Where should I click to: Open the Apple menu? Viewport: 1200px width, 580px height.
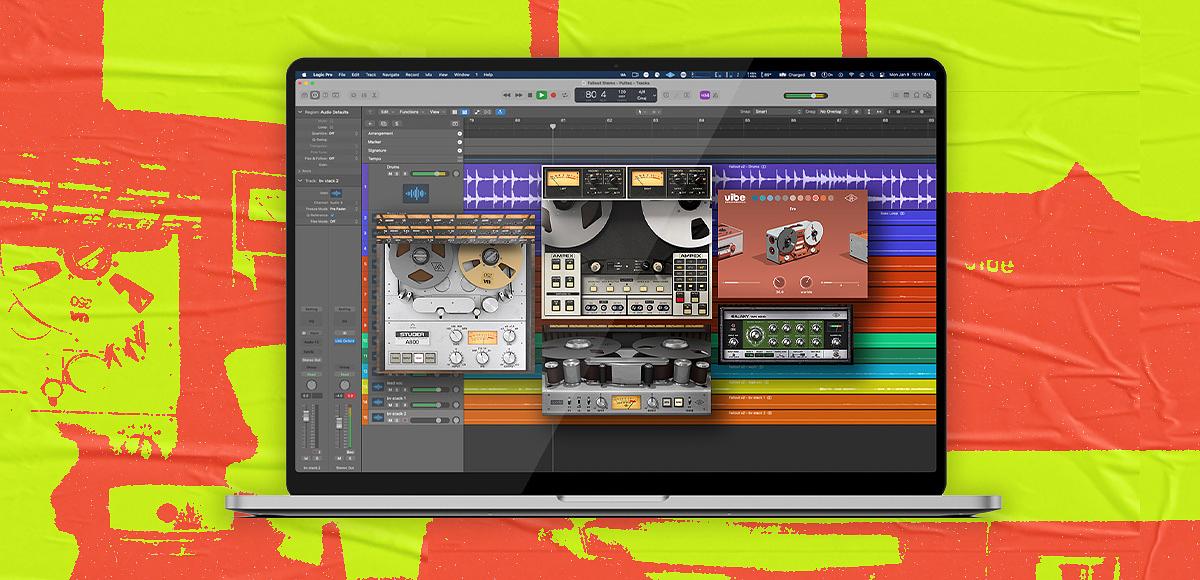(x=304, y=75)
